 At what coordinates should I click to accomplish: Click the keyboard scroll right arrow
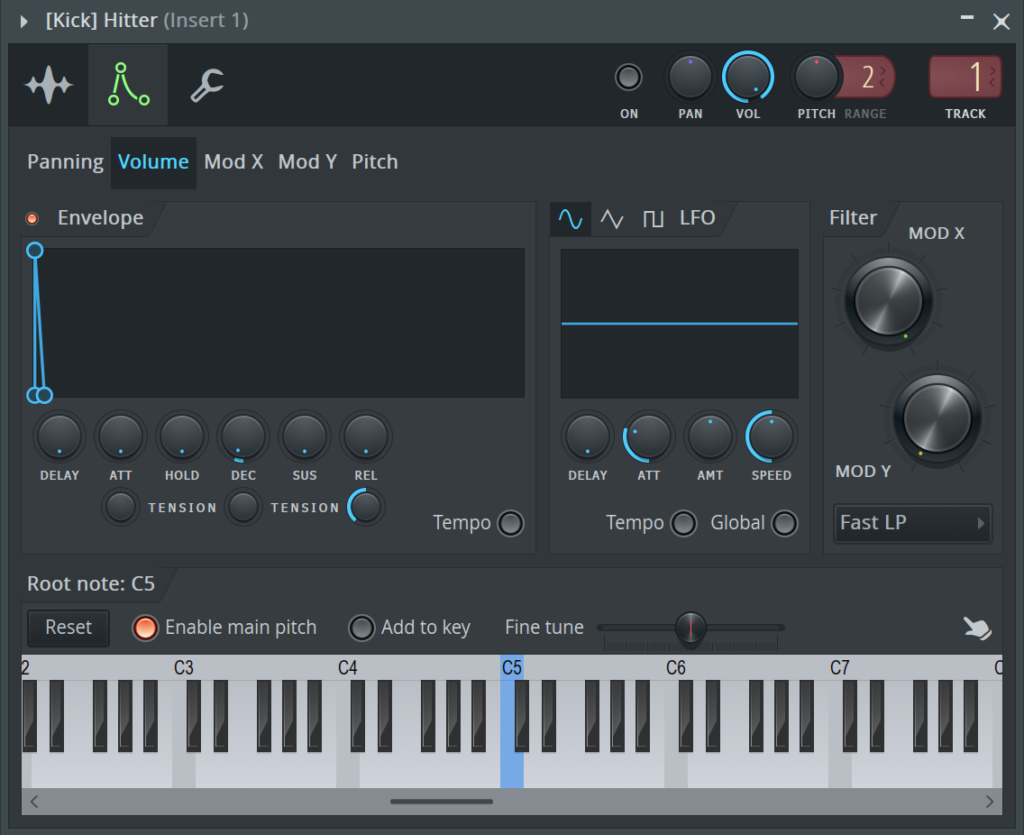click(989, 802)
